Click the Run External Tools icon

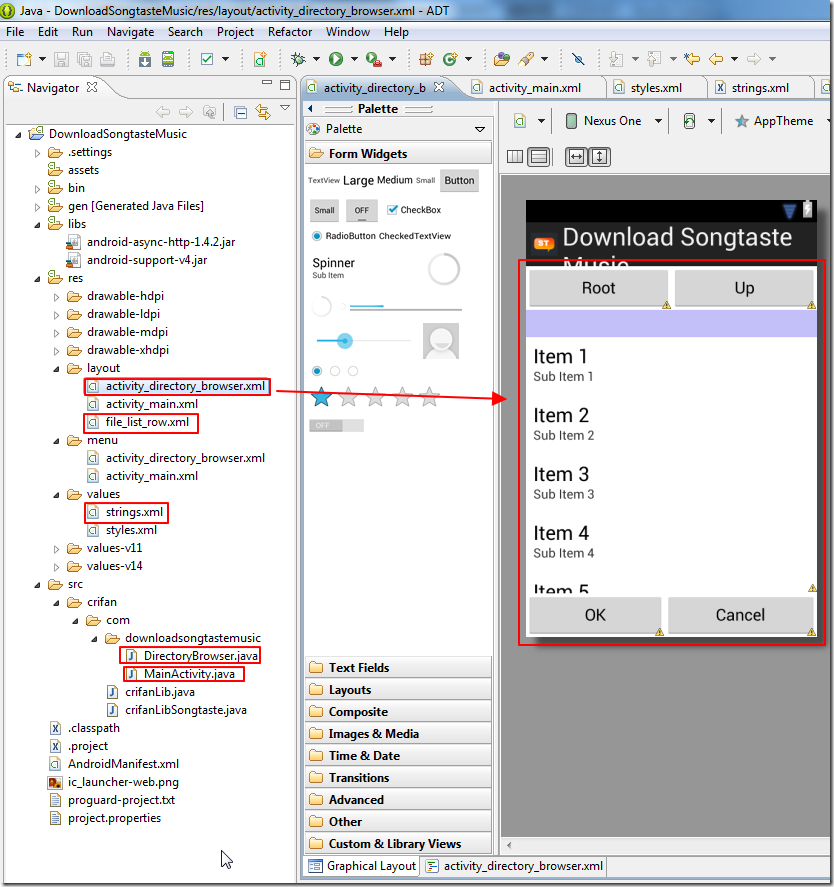pyautogui.click(x=373, y=59)
